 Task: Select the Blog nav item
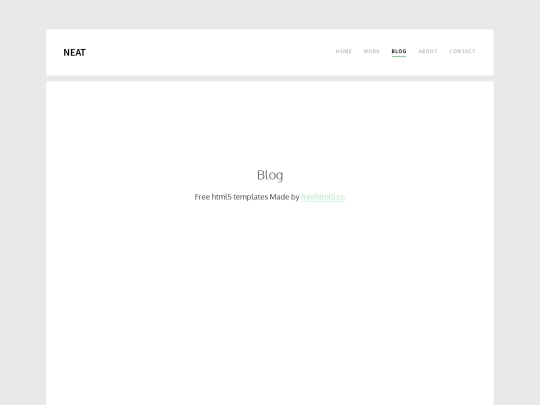399,51
